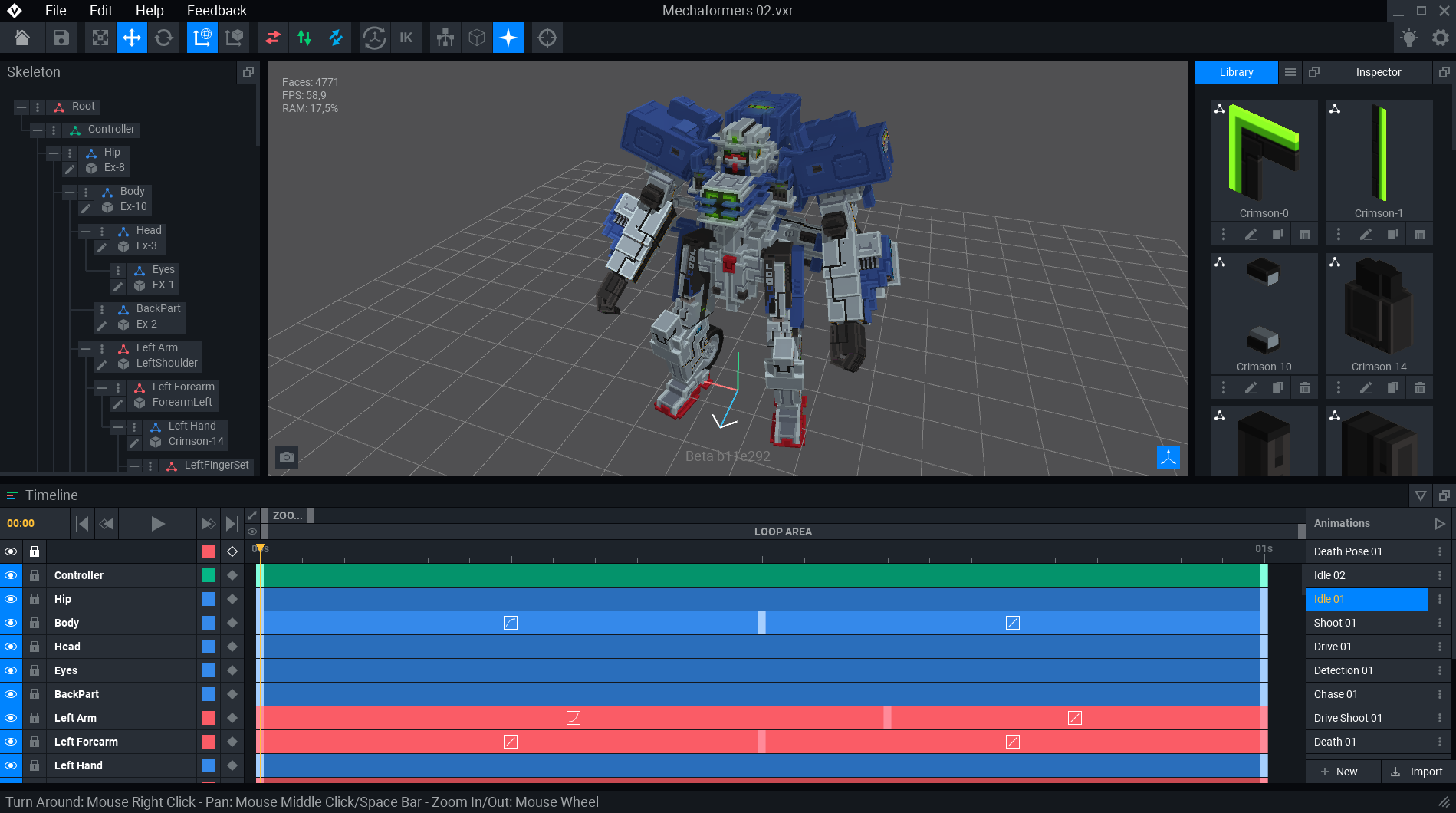Click the camera screenshot icon in viewport

(286, 457)
